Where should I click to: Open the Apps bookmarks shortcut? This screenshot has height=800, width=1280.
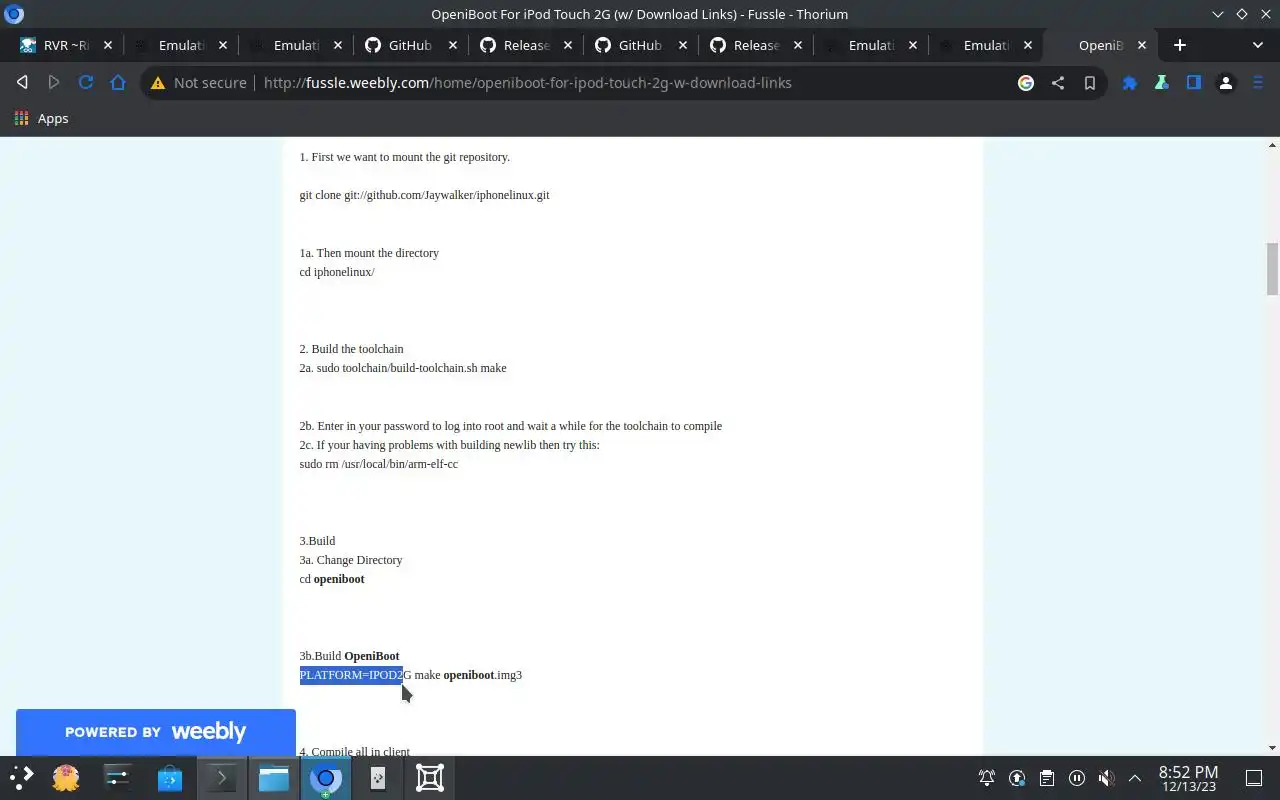42,118
